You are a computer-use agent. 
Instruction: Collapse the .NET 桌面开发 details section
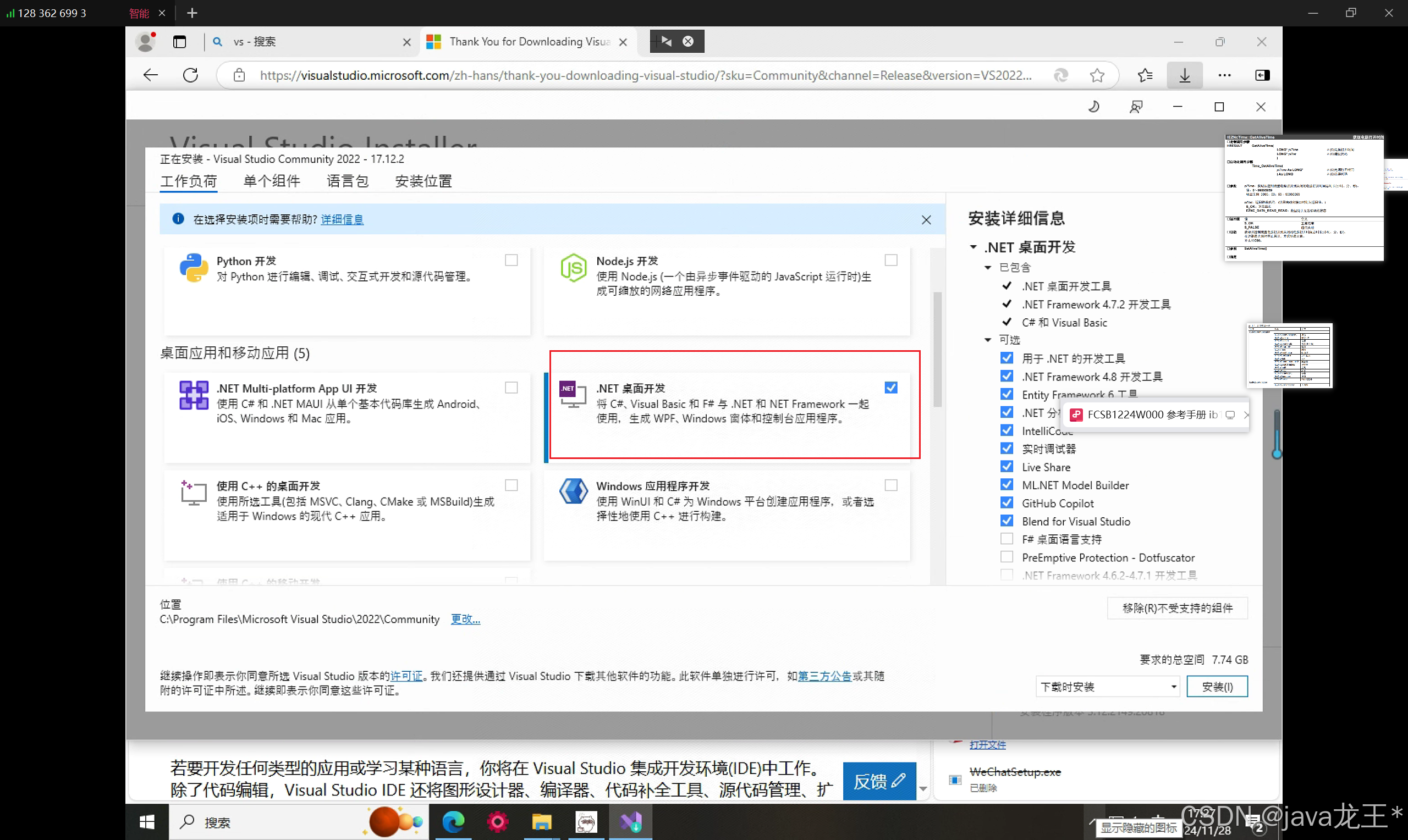click(973, 247)
